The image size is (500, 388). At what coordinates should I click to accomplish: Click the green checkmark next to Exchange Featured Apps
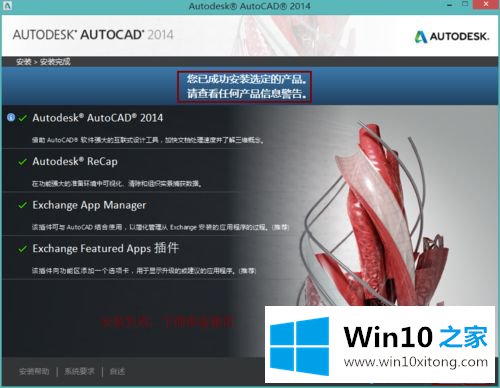23,249
